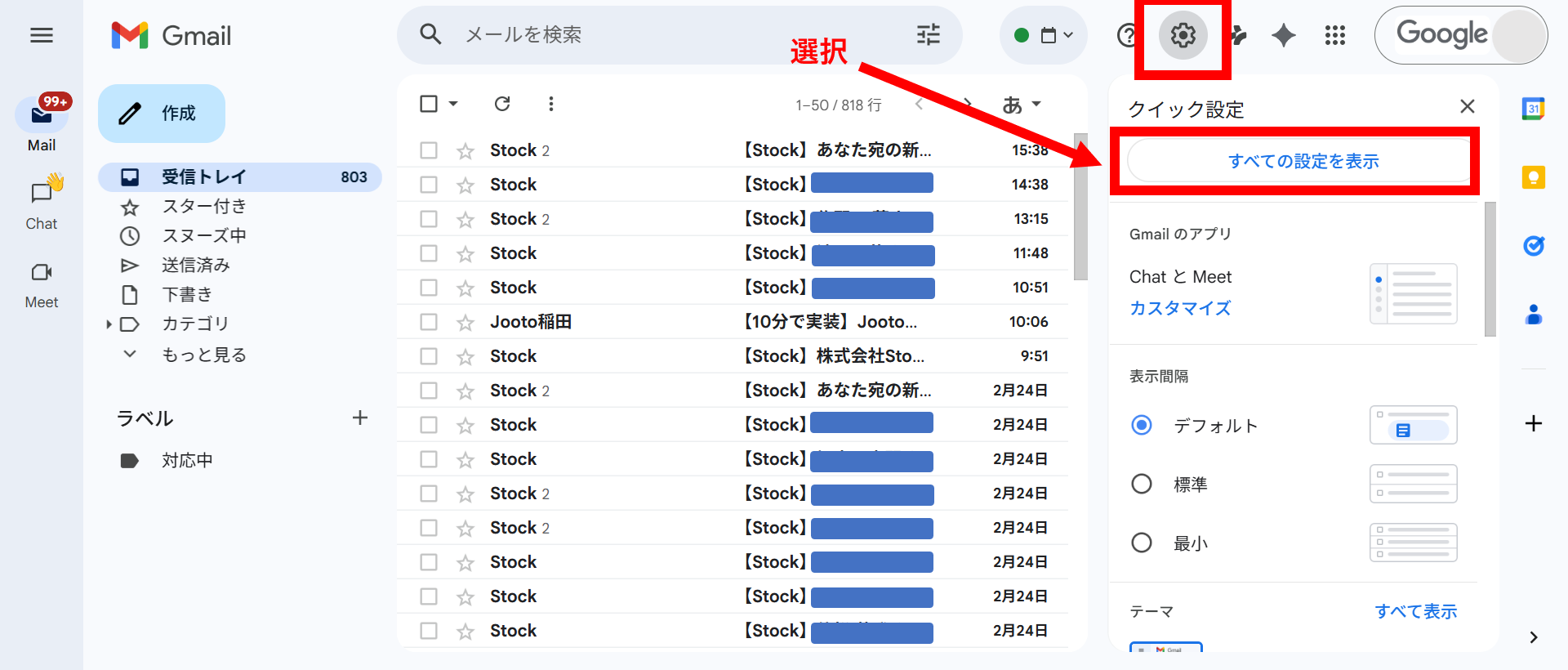The image size is (1568, 670).
Task: Open Contacts side panel icon
Action: tap(1534, 314)
